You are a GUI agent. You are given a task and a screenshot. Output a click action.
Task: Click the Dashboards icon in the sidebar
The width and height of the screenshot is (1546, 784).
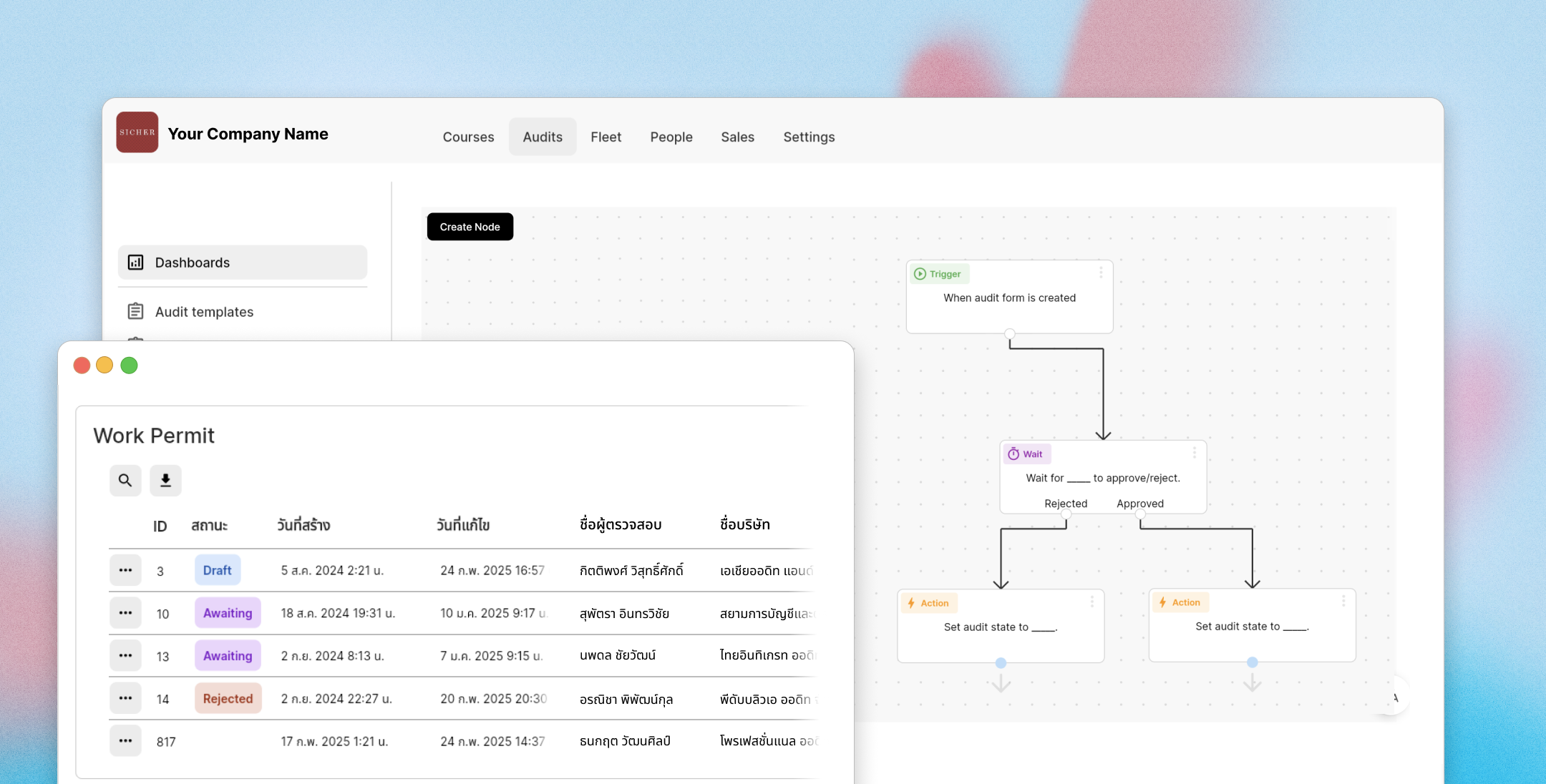pyautogui.click(x=136, y=263)
